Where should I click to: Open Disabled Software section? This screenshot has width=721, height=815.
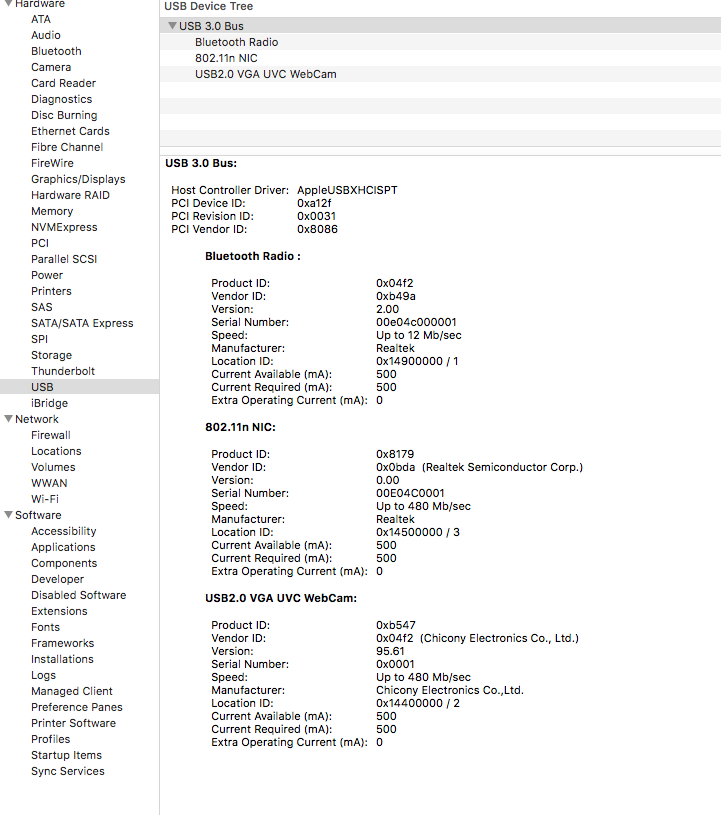click(78, 595)
